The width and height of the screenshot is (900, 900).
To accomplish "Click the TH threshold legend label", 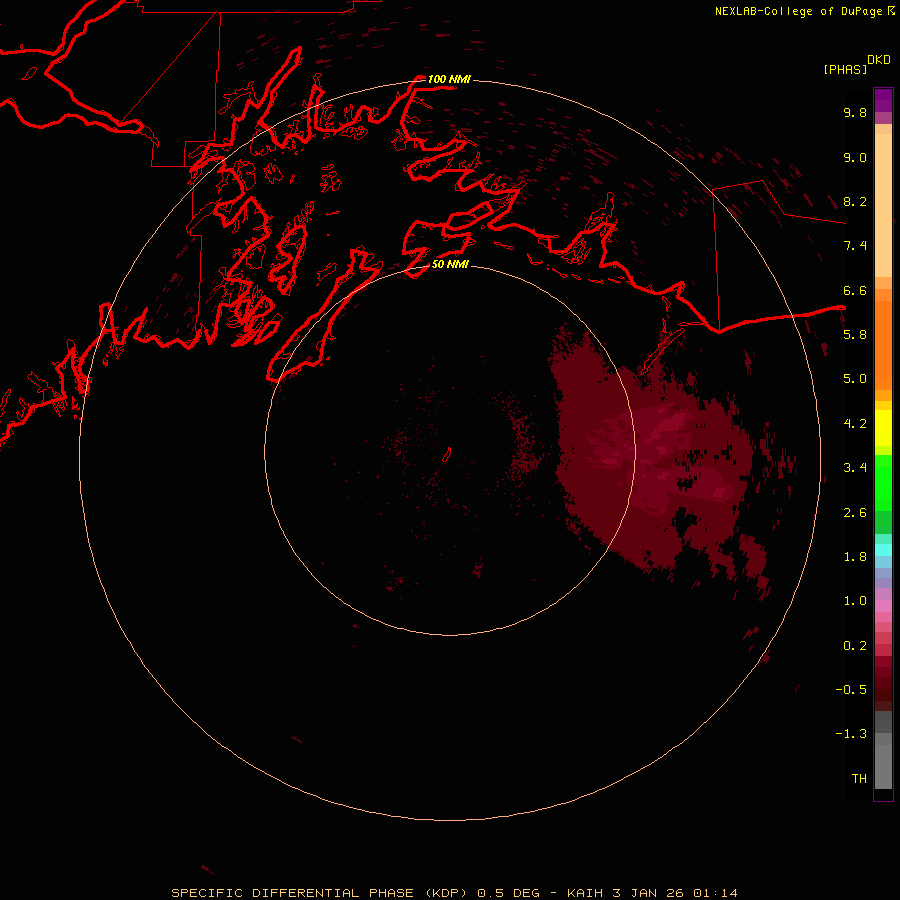I will coord(859,778).
